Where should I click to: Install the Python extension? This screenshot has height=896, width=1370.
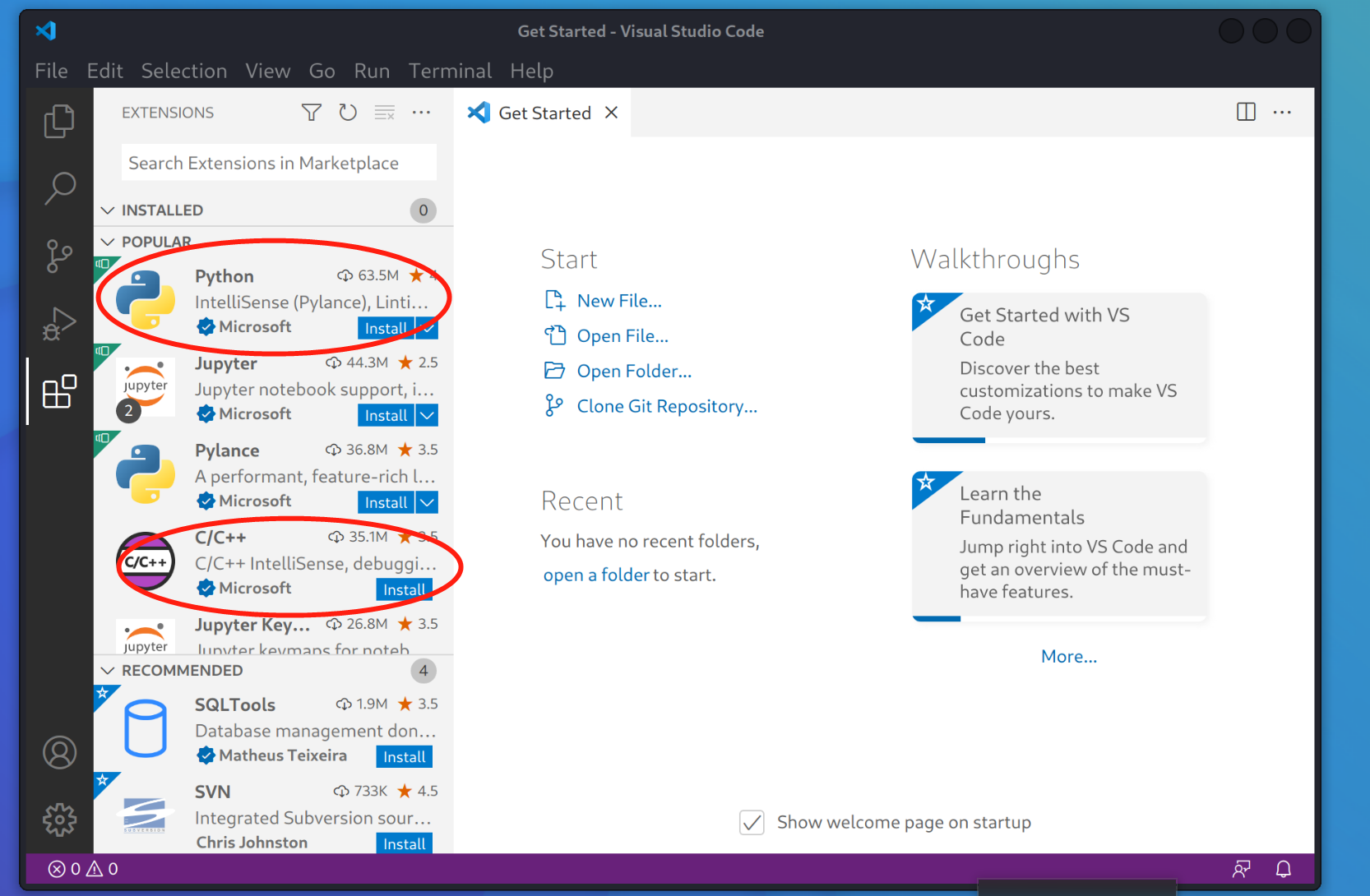[x=386, y=328]
